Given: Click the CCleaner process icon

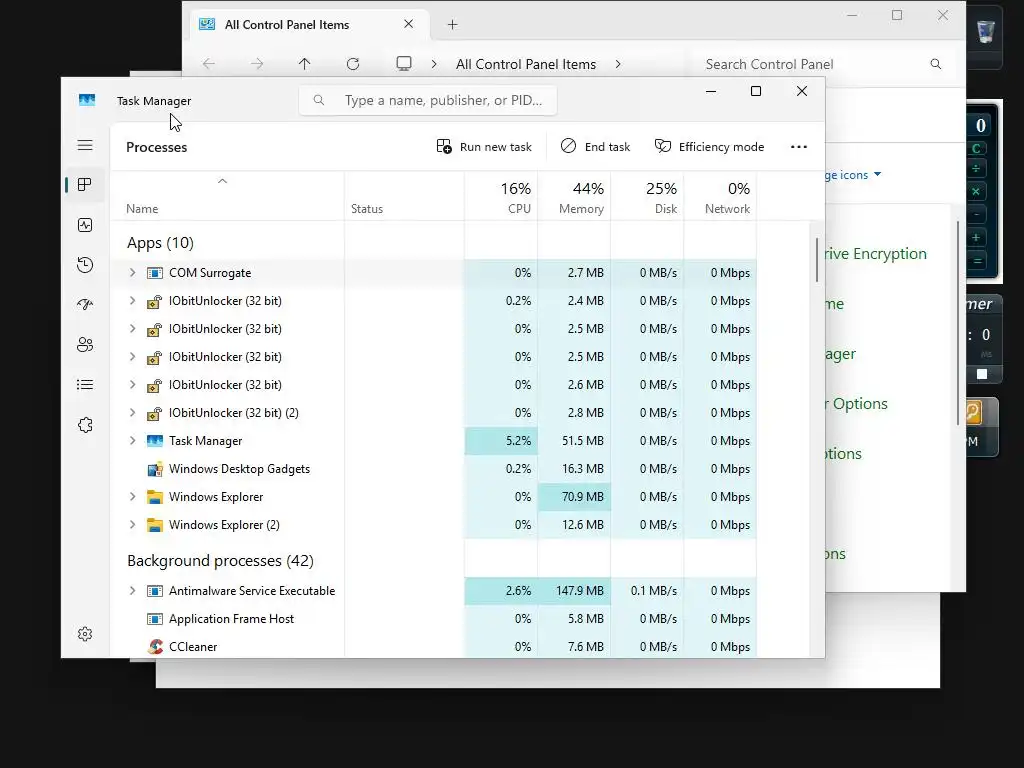Looking at the screenshot, I should tap(155, 647).
